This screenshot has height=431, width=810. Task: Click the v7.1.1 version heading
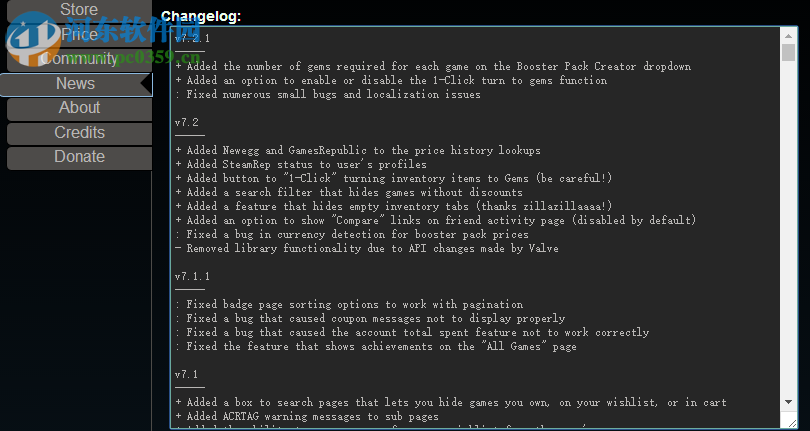click(x=193, y=276)
